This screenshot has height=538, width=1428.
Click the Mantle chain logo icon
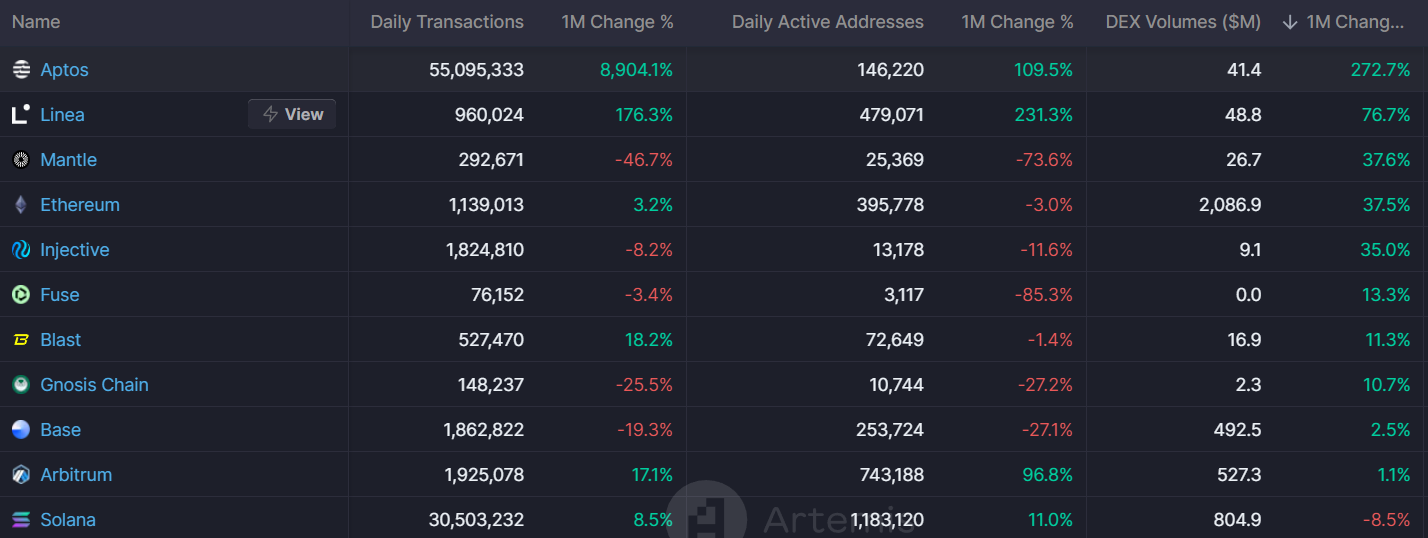(21, 160)
